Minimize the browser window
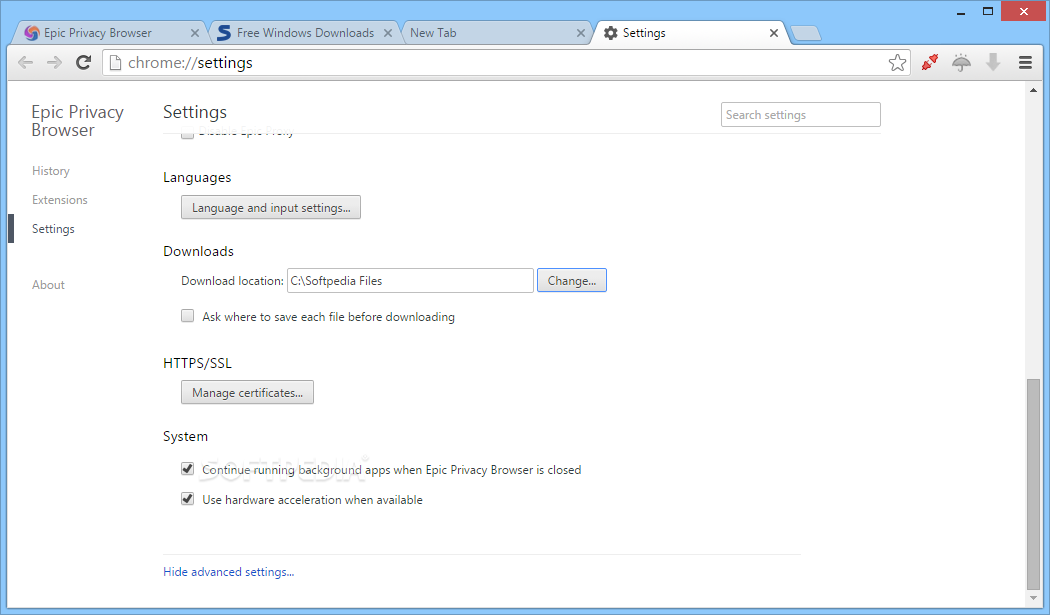 tap(961, 12)
